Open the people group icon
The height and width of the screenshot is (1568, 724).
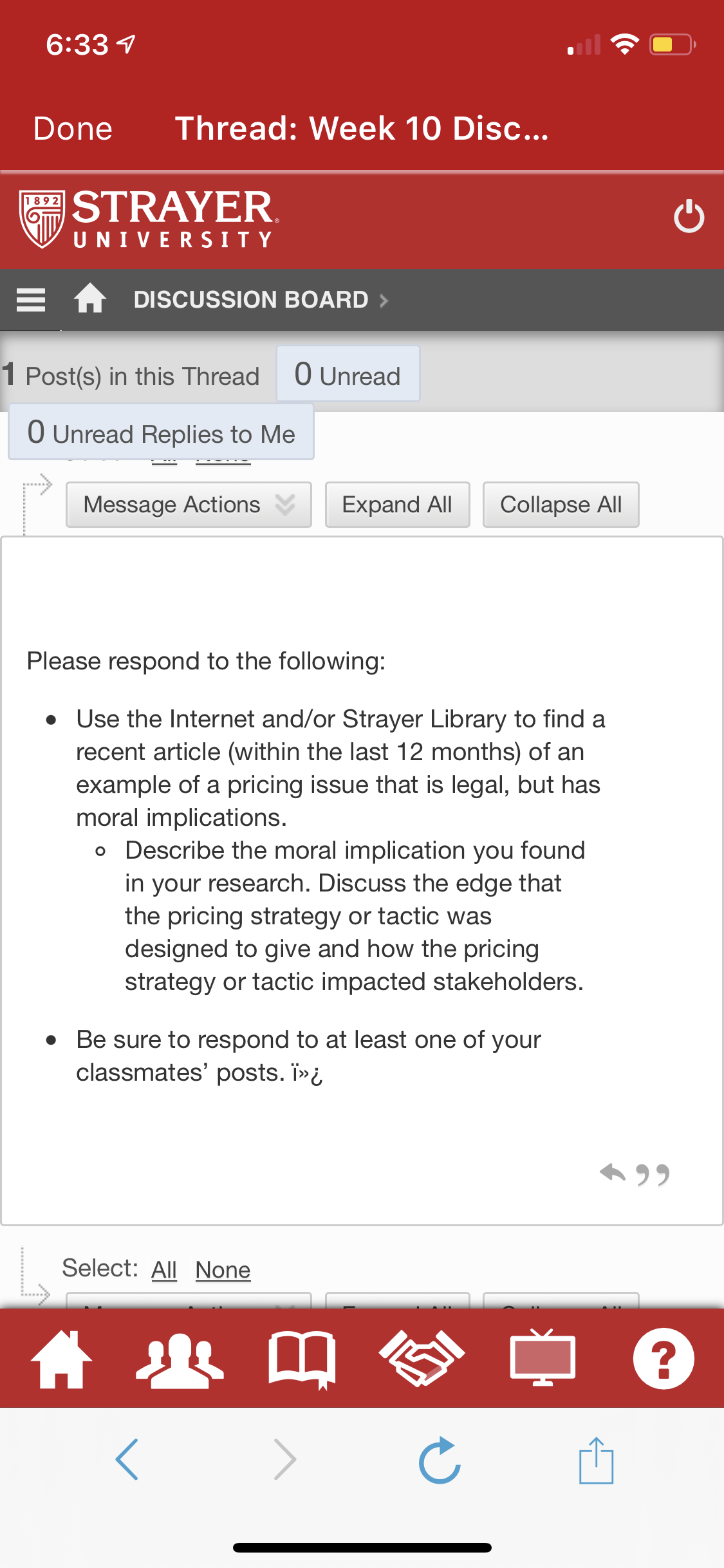[180, 1359]
